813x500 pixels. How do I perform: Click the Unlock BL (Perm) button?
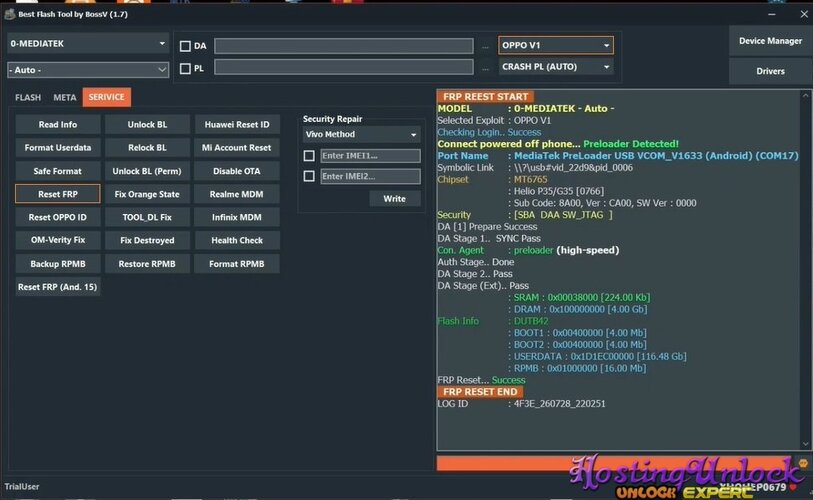pyautogui.click(x=147, y=171)
